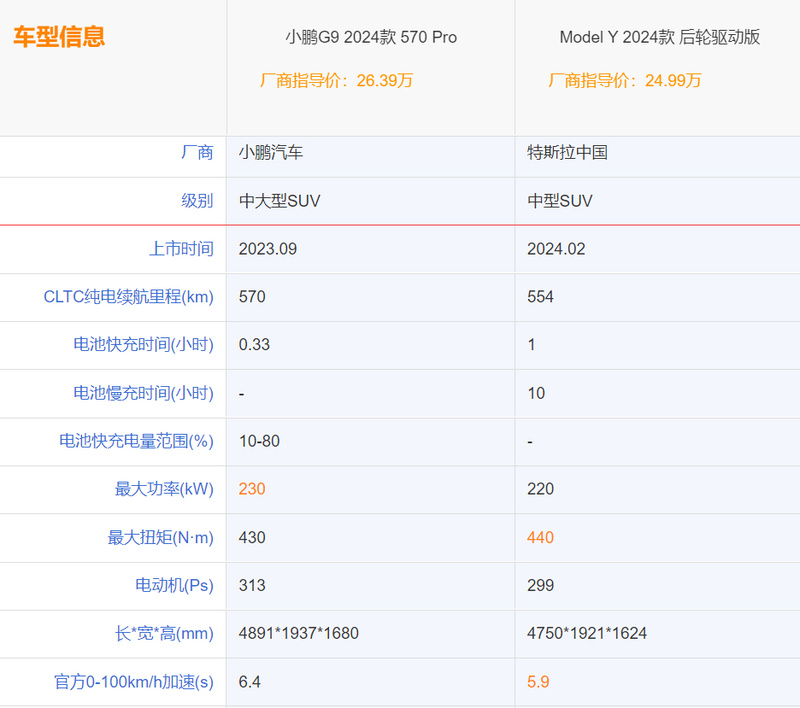This screenshot has width=800, height=708.
Task: Click the 570 range value
Action: (252, 297)
